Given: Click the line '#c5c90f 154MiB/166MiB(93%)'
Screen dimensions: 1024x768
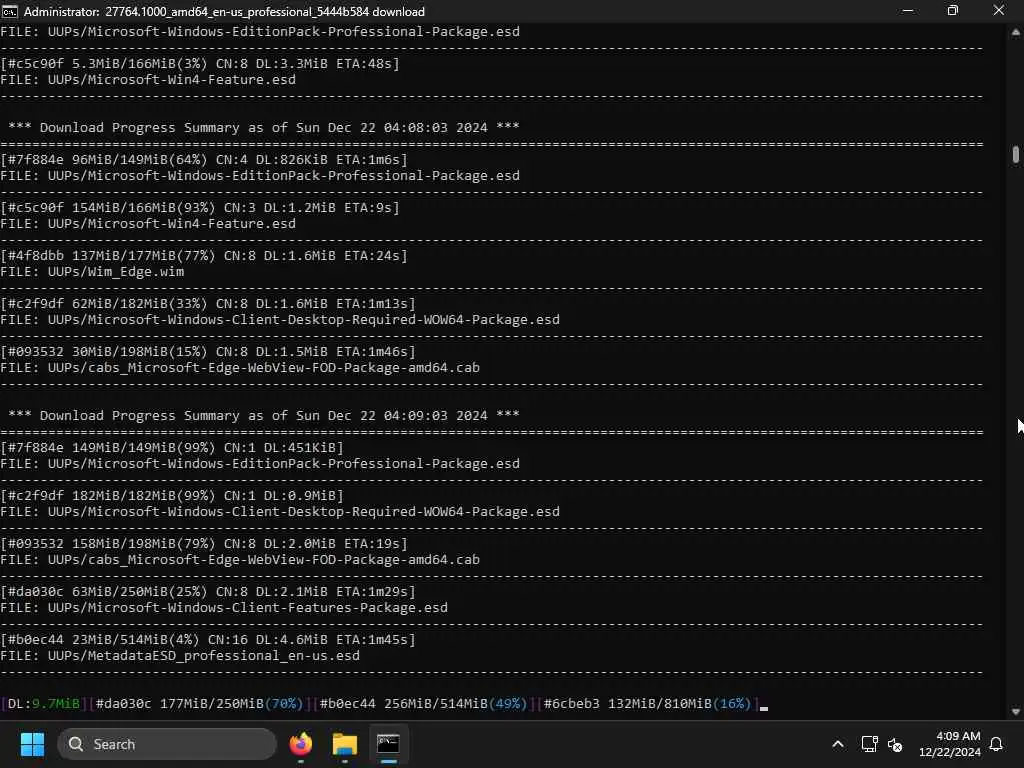Looking at the screenshot, I should pyautogui.click(x=200, y=208).
